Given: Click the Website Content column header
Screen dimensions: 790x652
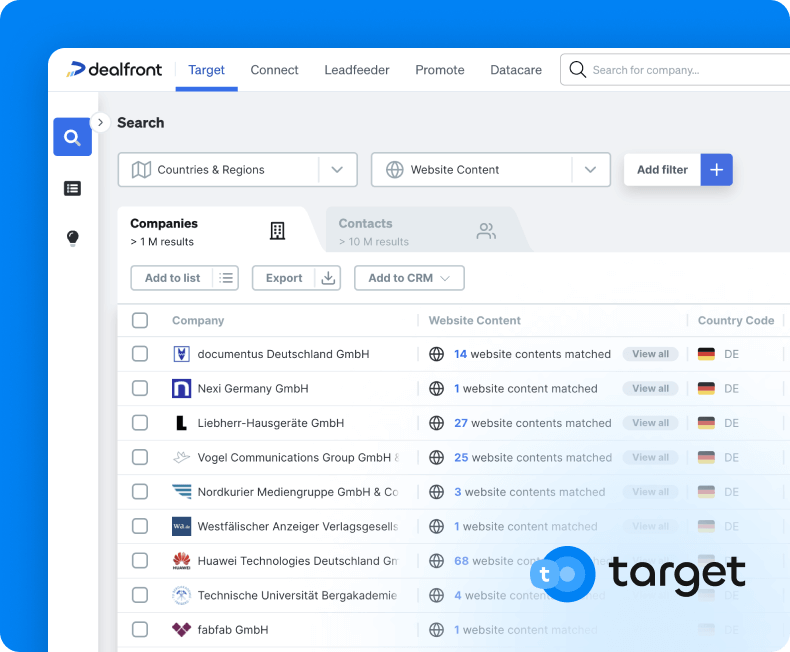Looking at the screenshot, I should [x=475, y=320].
